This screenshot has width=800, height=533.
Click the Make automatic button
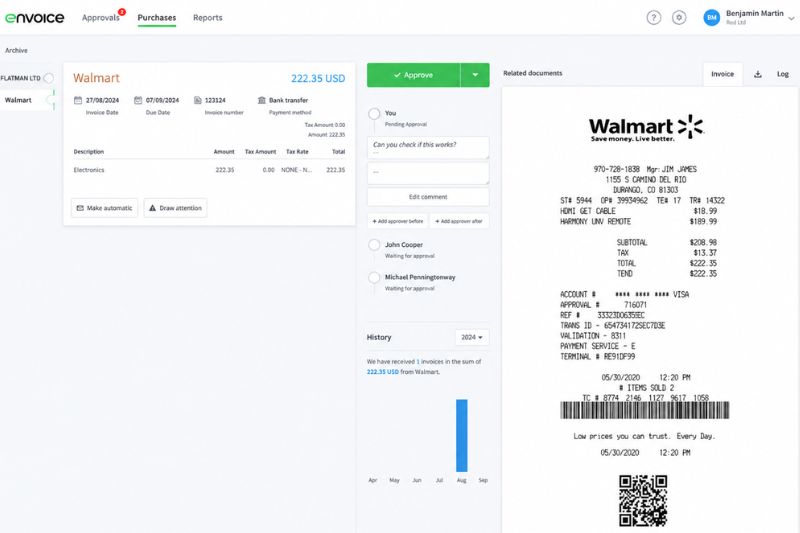tap(105, 208)
